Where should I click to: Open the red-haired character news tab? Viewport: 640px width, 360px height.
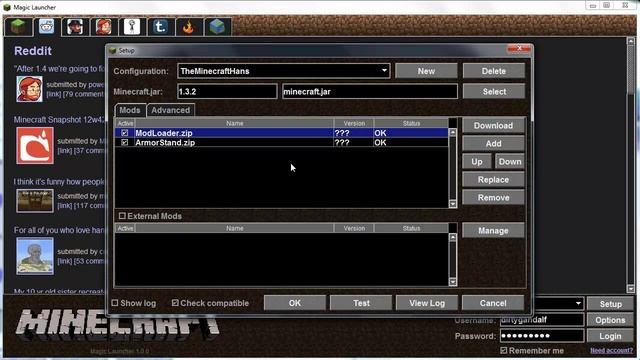coord(104,27)
